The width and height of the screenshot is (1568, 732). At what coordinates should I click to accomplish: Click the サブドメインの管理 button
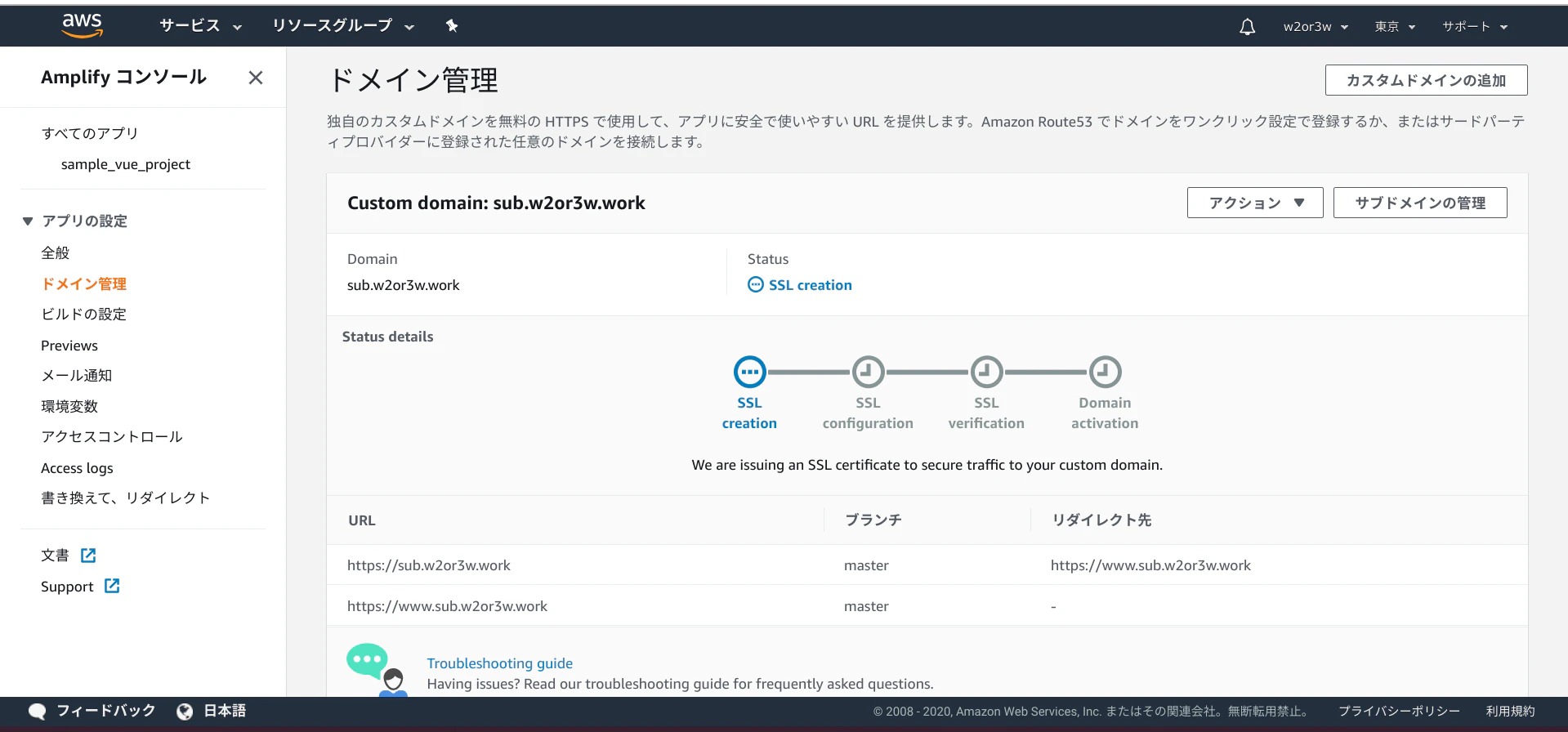[1420, 203]
